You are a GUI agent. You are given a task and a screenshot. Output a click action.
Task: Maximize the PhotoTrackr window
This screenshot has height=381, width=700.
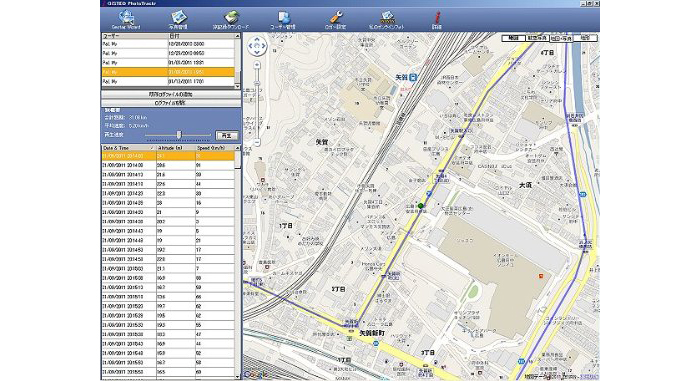pyautogui.click(x=590, y=3)
